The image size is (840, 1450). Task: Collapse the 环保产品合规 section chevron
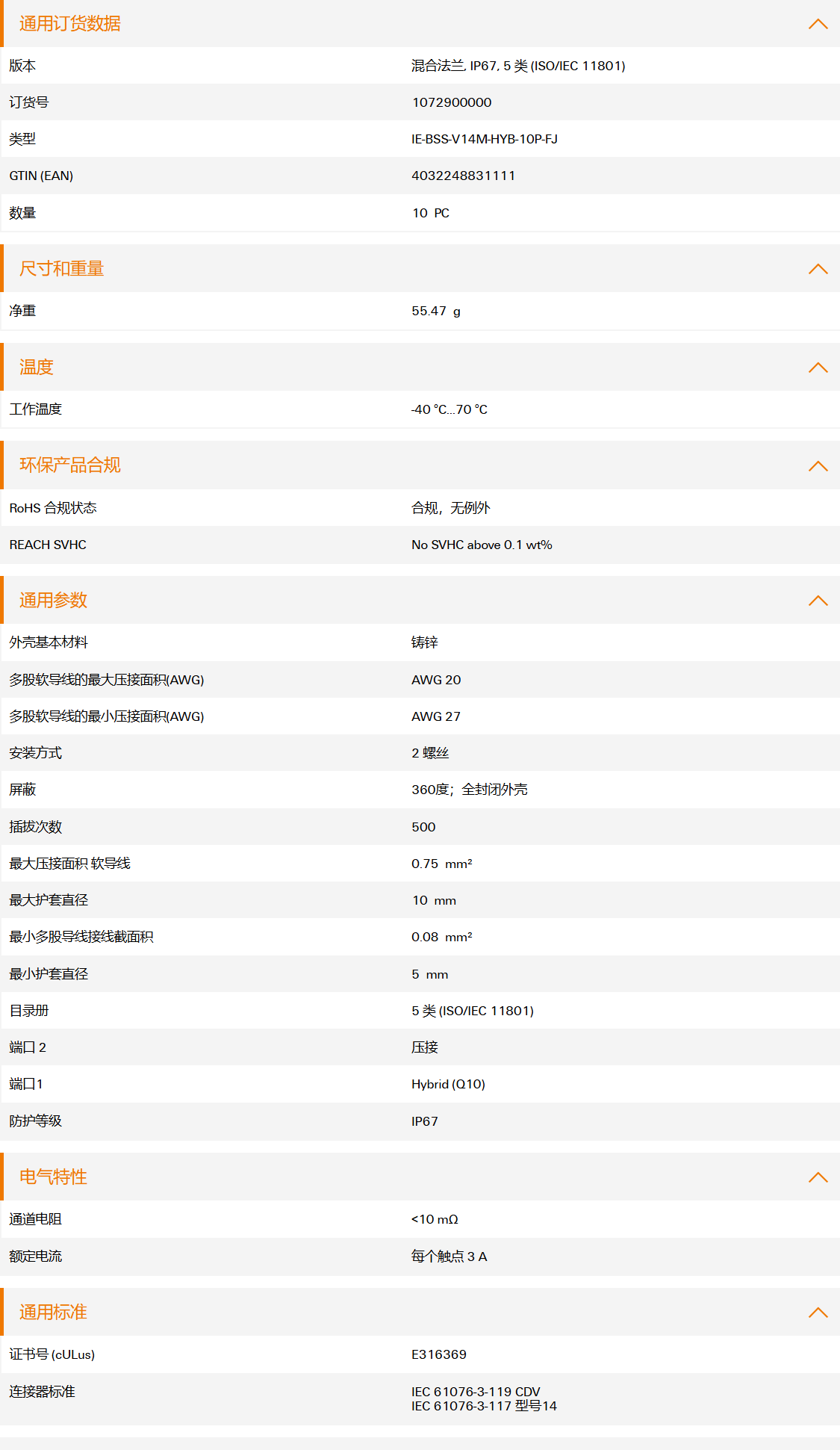(x=818, y=466)
